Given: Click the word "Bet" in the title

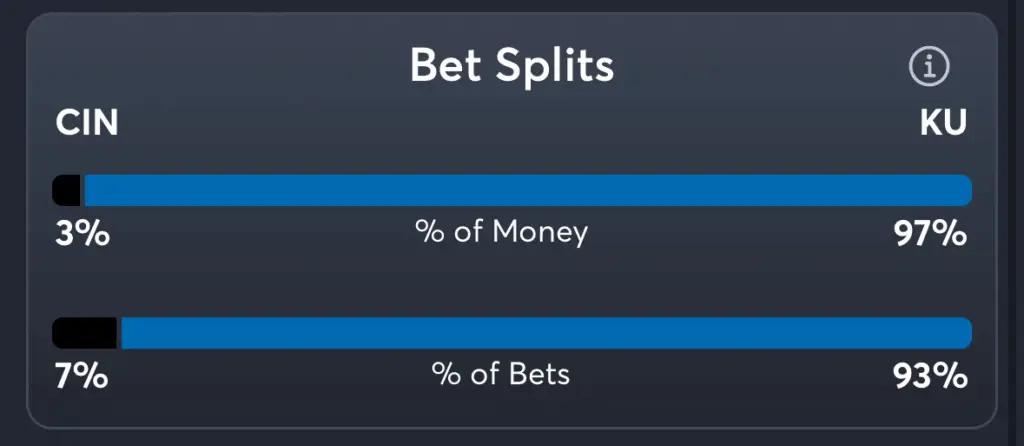Looking at the screenshot, I should click(x=447, y=65).
